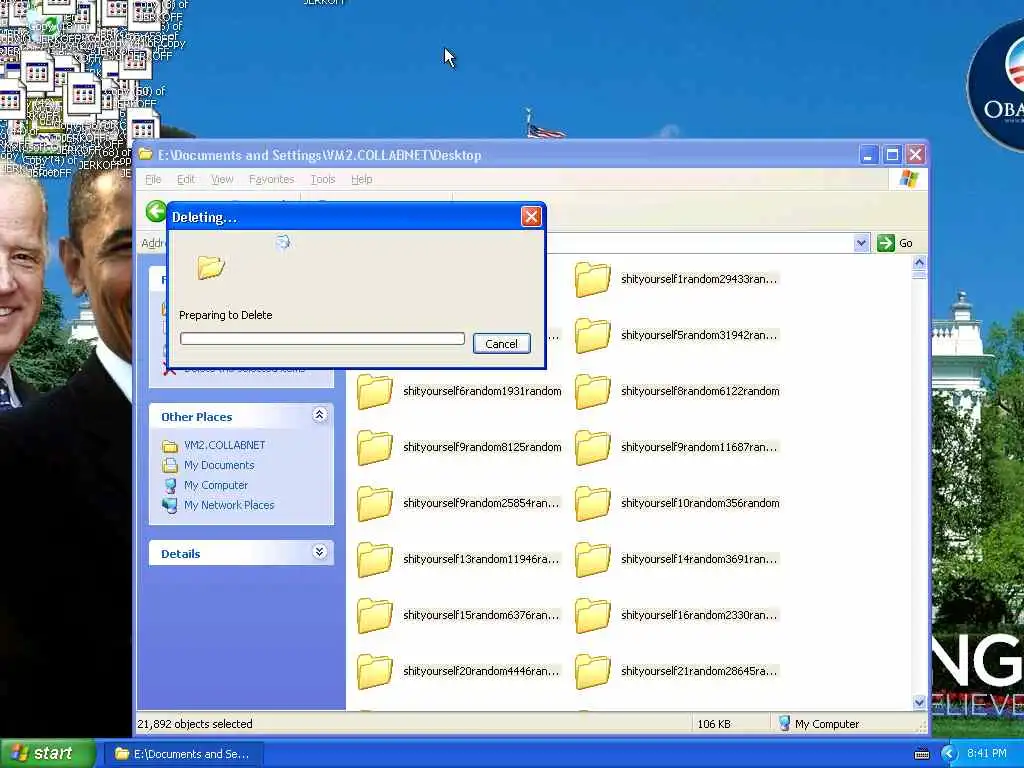Image resolution: width=1024 pixels, height=768 pixels.
Task: Click the deletion progress bar
Action: (x=322, y=338)
